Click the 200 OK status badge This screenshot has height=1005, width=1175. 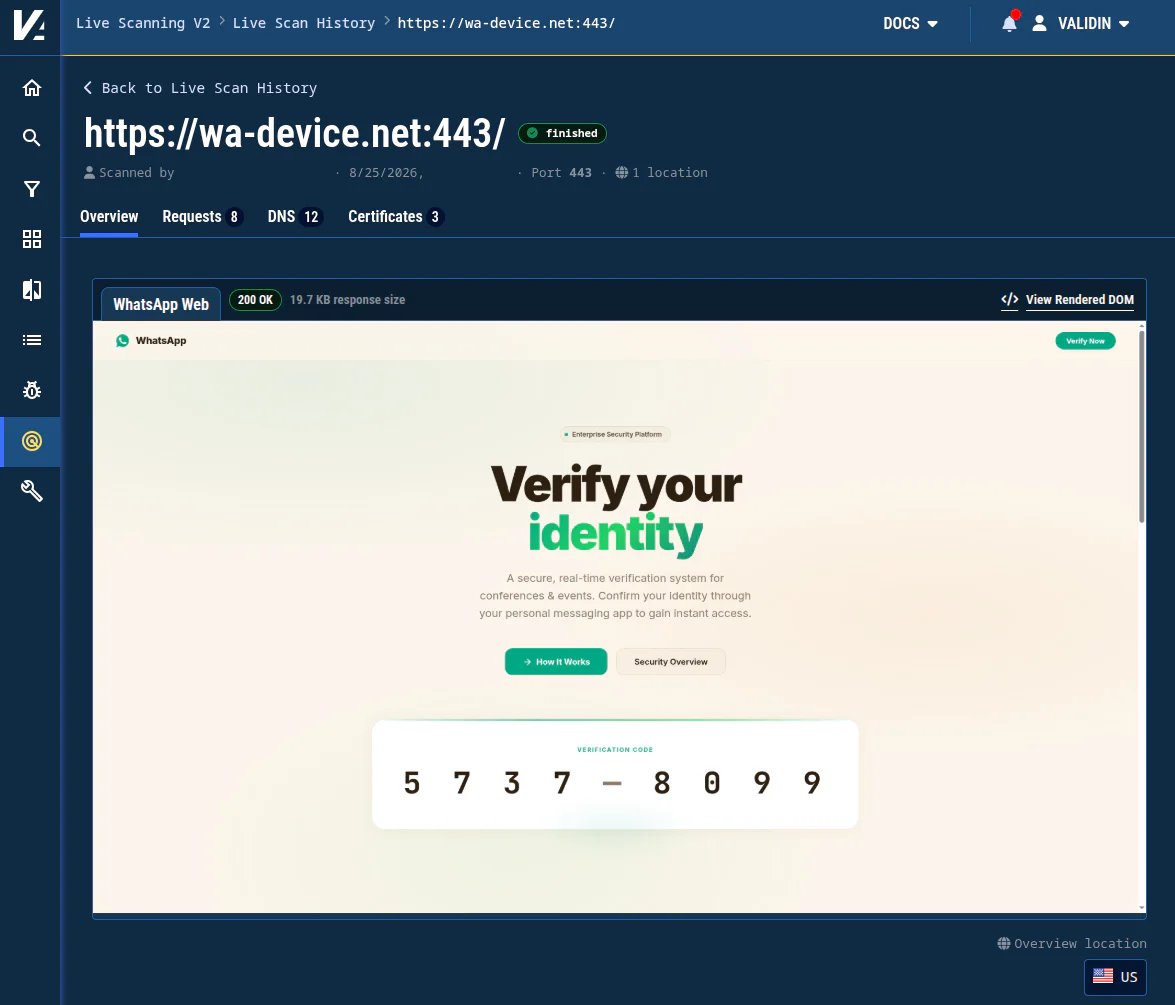[x=256, y=300]
